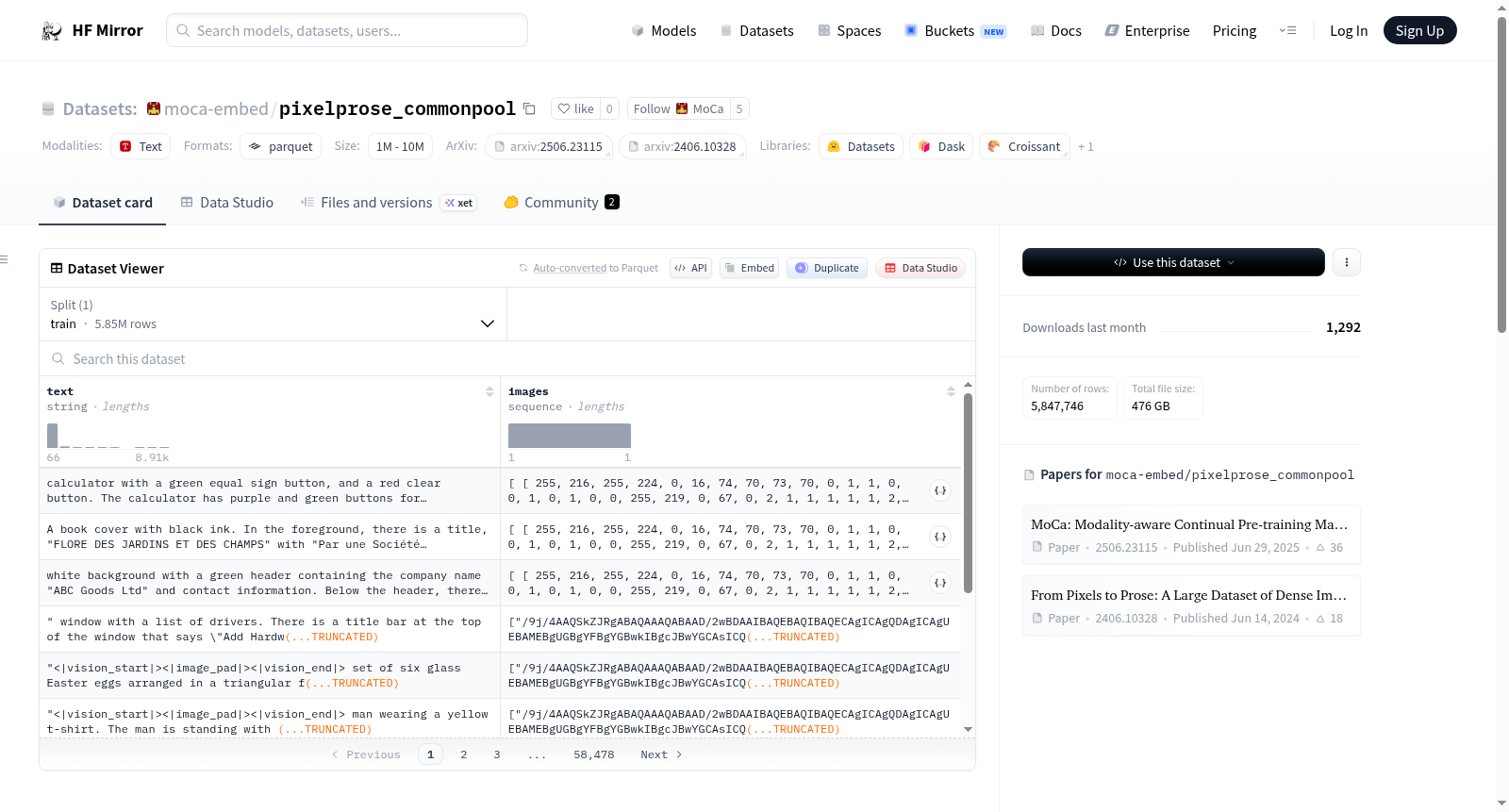This screenshot has height=812, width=1509.
Task: Go to page 2 of the dataset
Action: tap(463, 754)
